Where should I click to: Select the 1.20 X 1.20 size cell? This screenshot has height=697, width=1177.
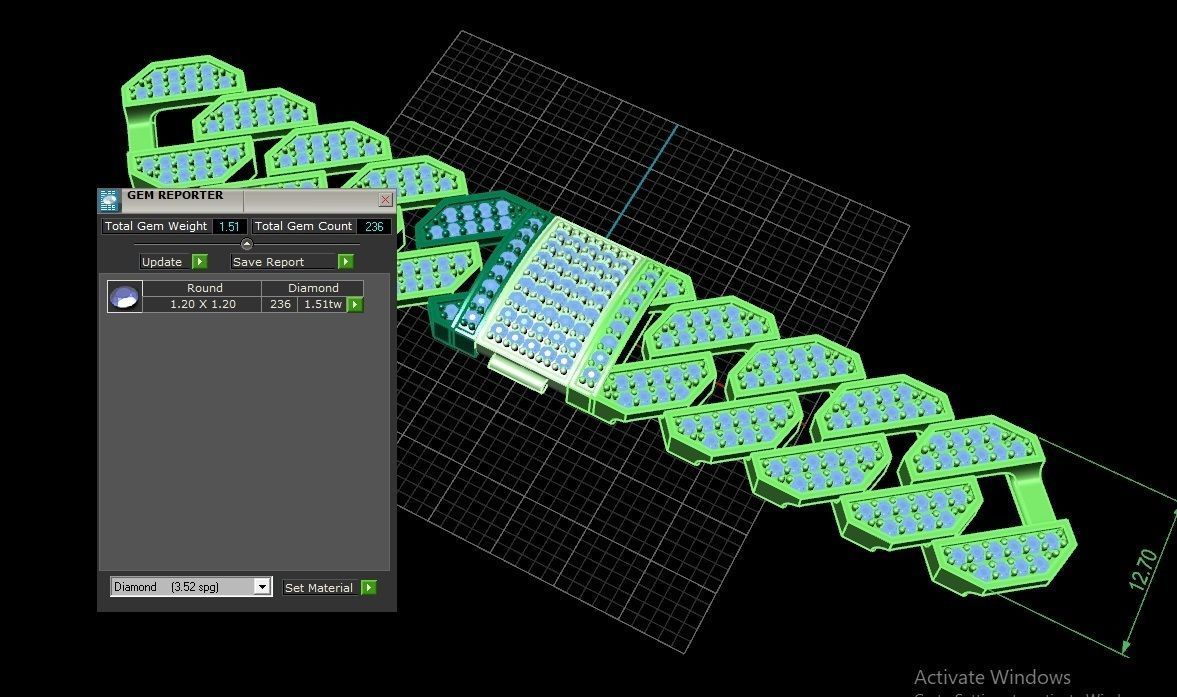(x=203, y=304)
